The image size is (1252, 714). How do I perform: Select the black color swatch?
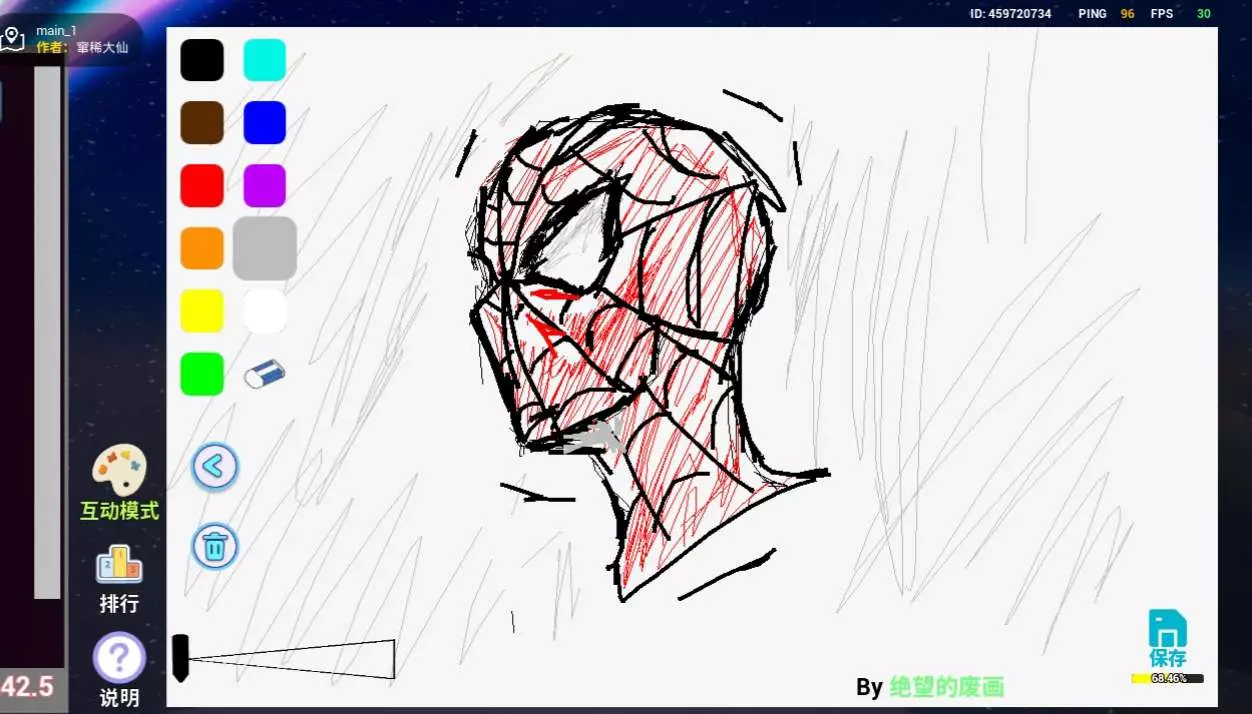[202, 60]
